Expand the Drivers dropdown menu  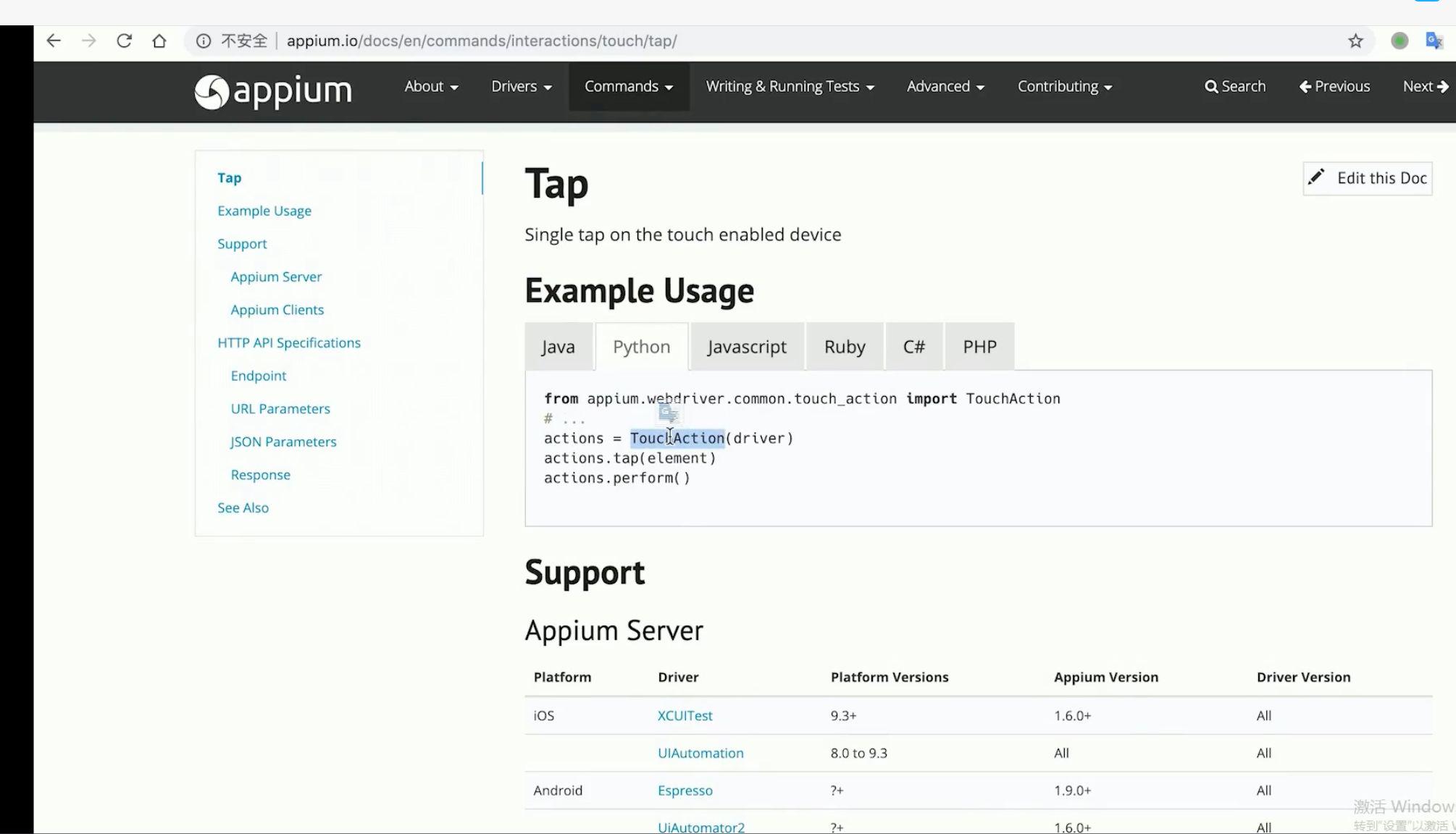[522, 86]
